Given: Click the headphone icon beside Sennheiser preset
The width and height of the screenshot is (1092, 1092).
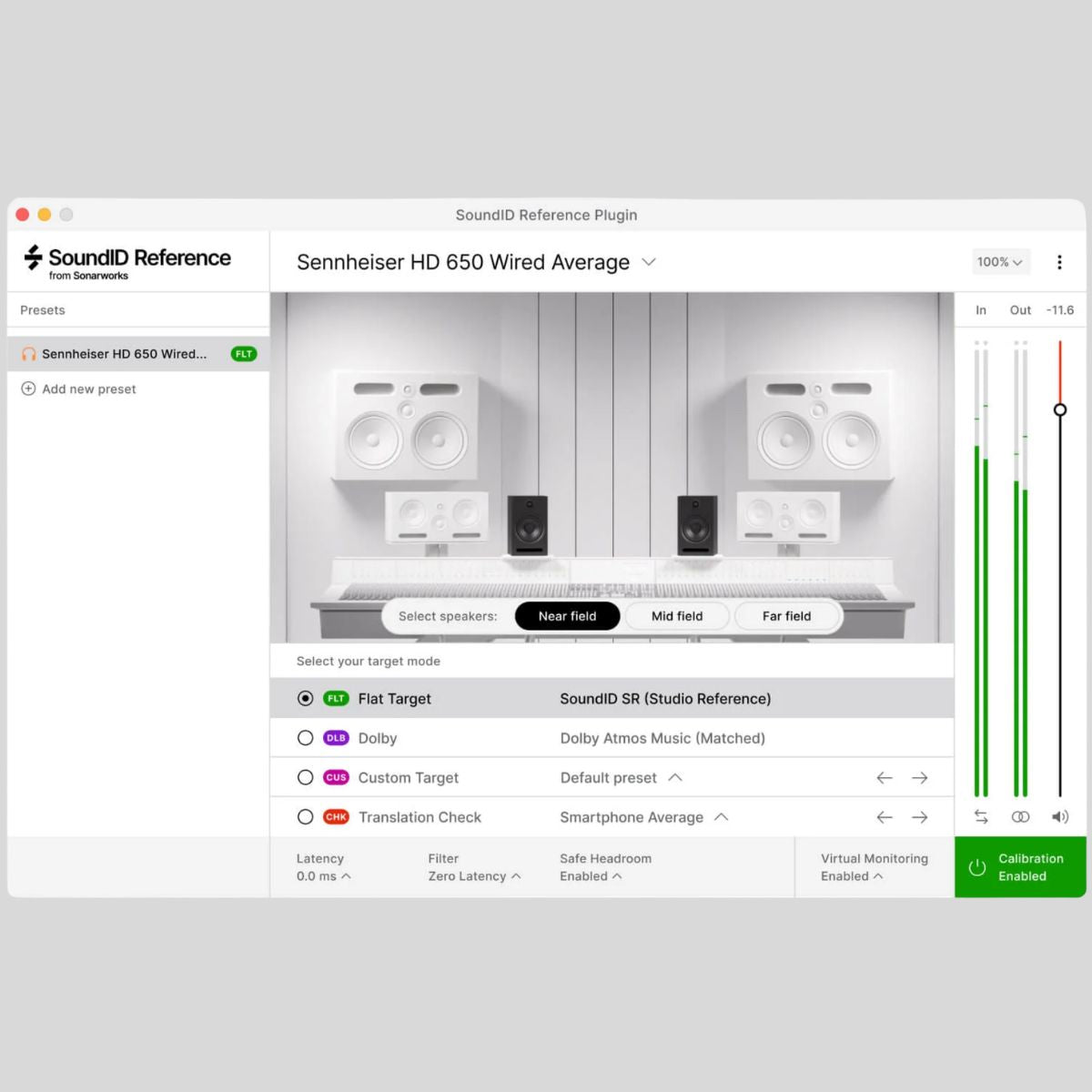Looking at the screenshot, I should click(29, 354).
